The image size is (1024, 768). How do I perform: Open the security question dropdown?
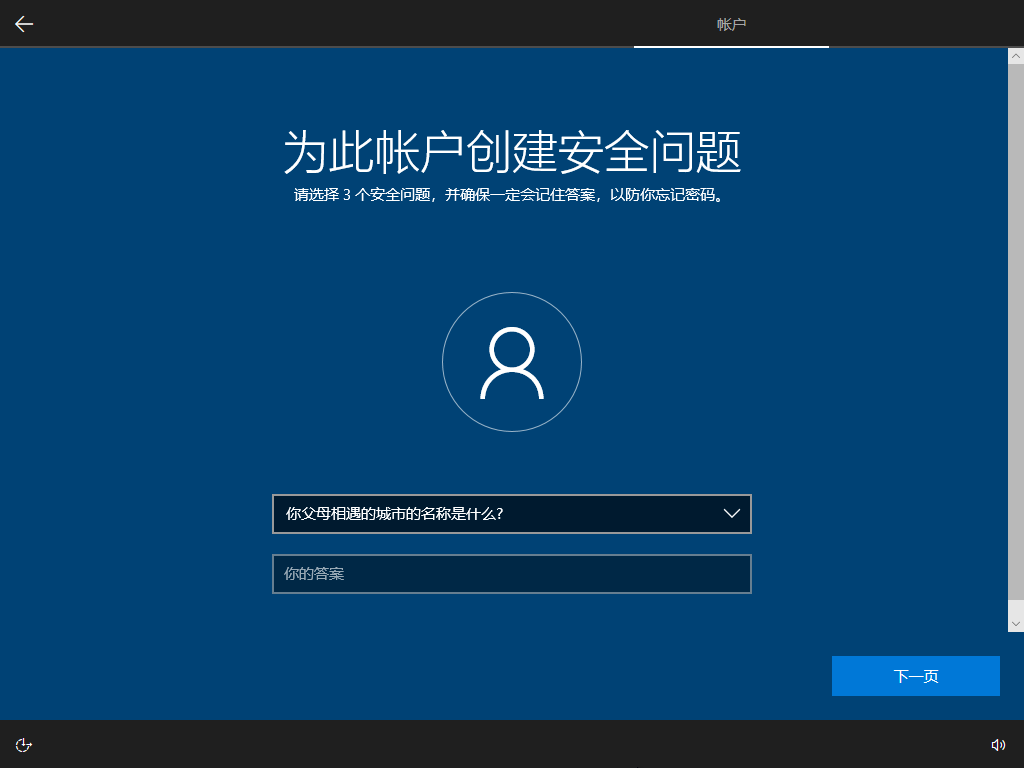tap(511, 514)
